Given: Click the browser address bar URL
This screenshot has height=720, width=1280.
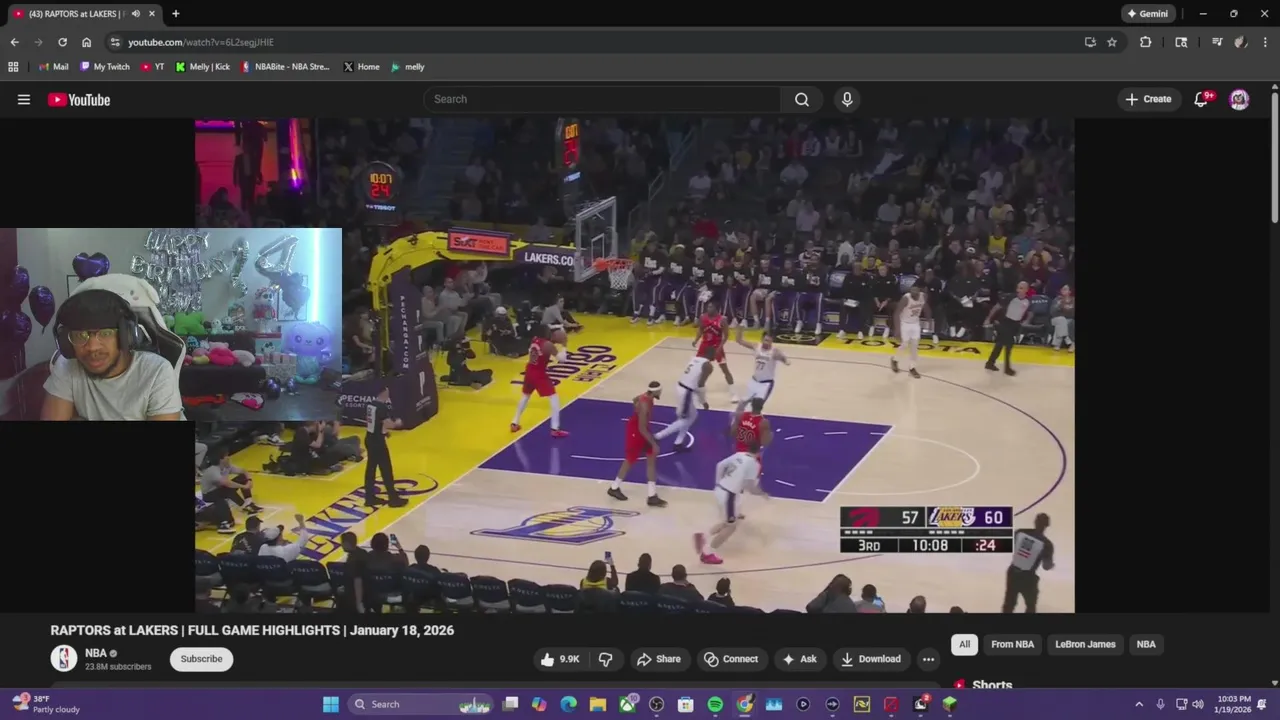Looking at the screenshot, I should pos(201,42).
